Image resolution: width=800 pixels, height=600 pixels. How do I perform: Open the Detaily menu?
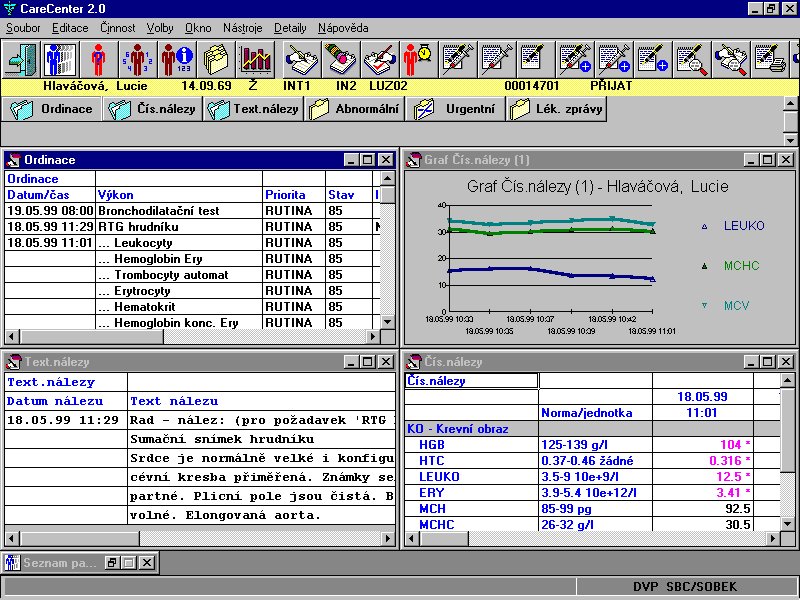[x=290, y=28]
